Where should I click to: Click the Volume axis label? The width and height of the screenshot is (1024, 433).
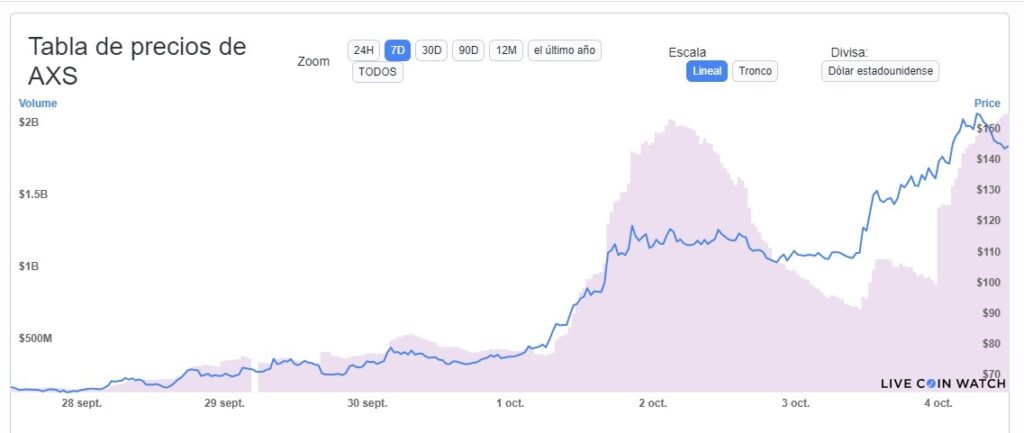[x=38, y=103]
